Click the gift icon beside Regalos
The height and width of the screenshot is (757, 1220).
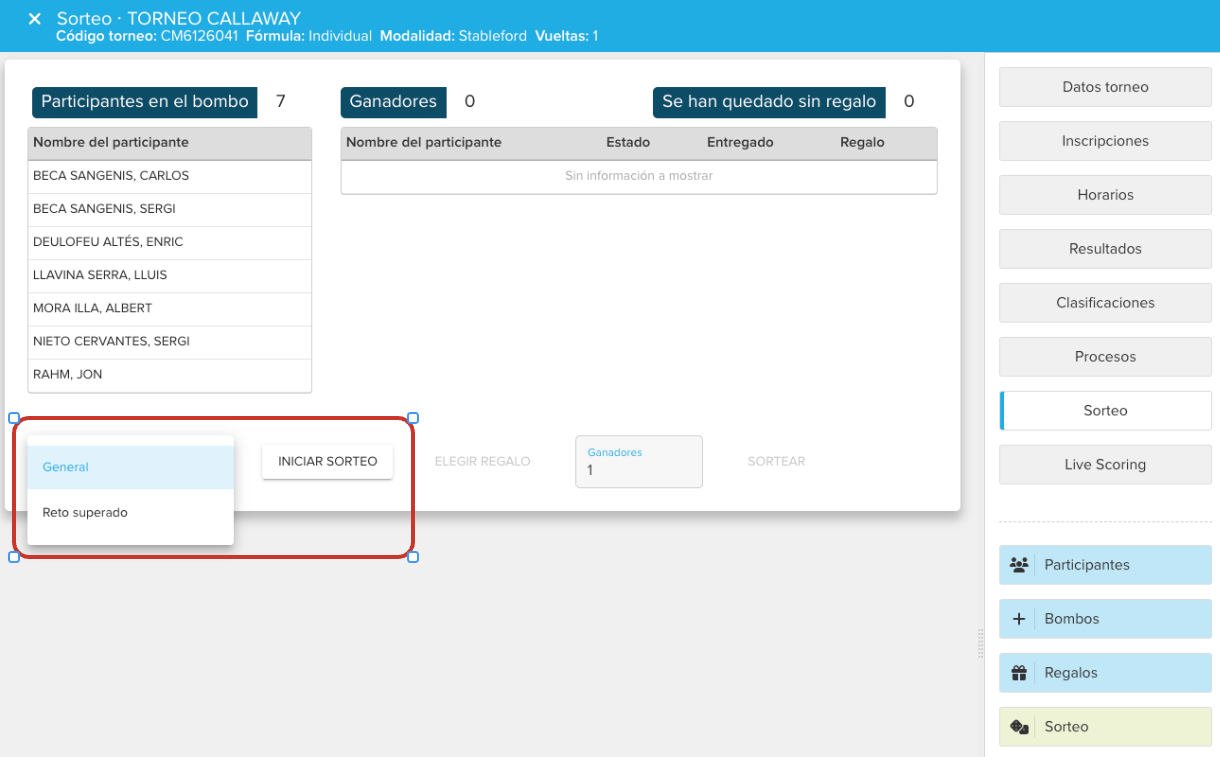pyautogui.click(x=1019, y=673)
